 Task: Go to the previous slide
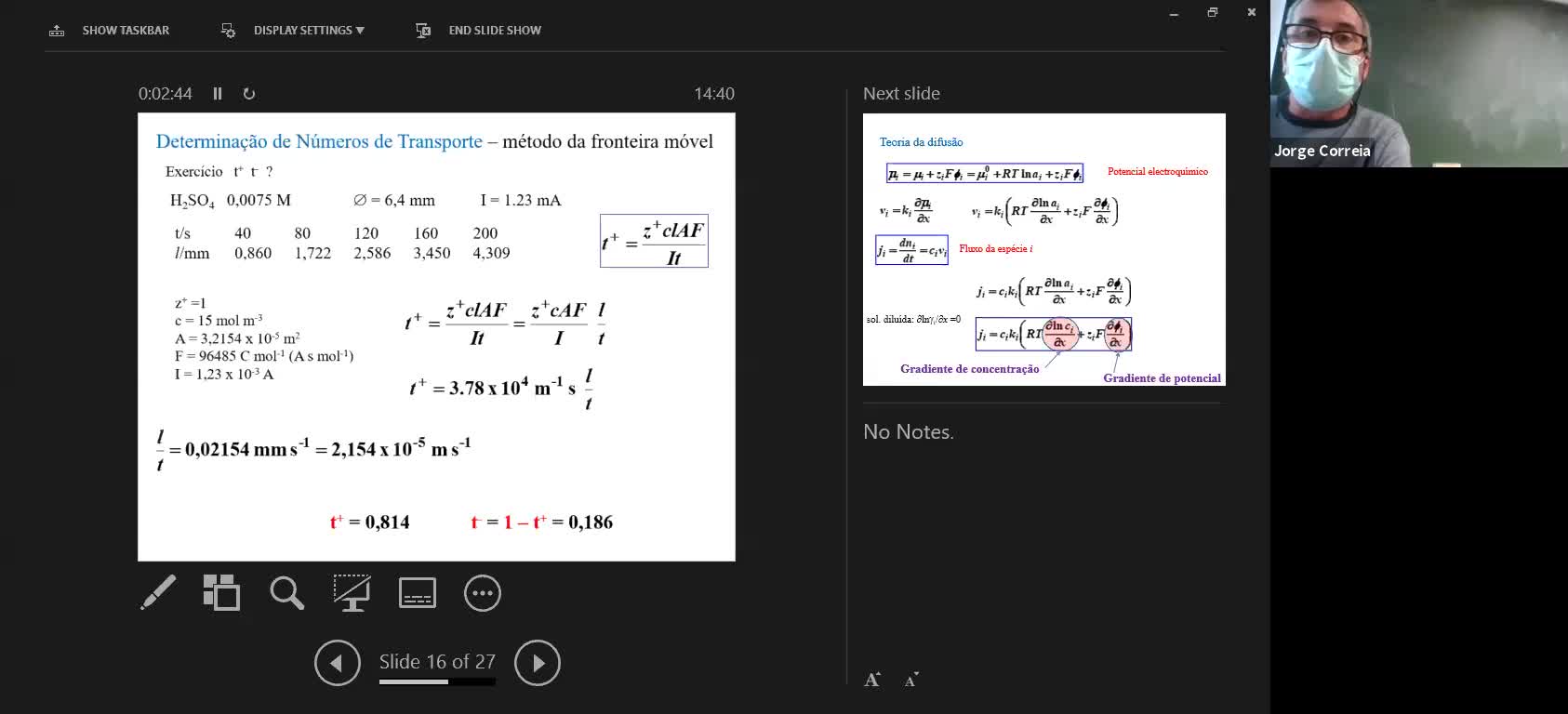pos(337,663)
